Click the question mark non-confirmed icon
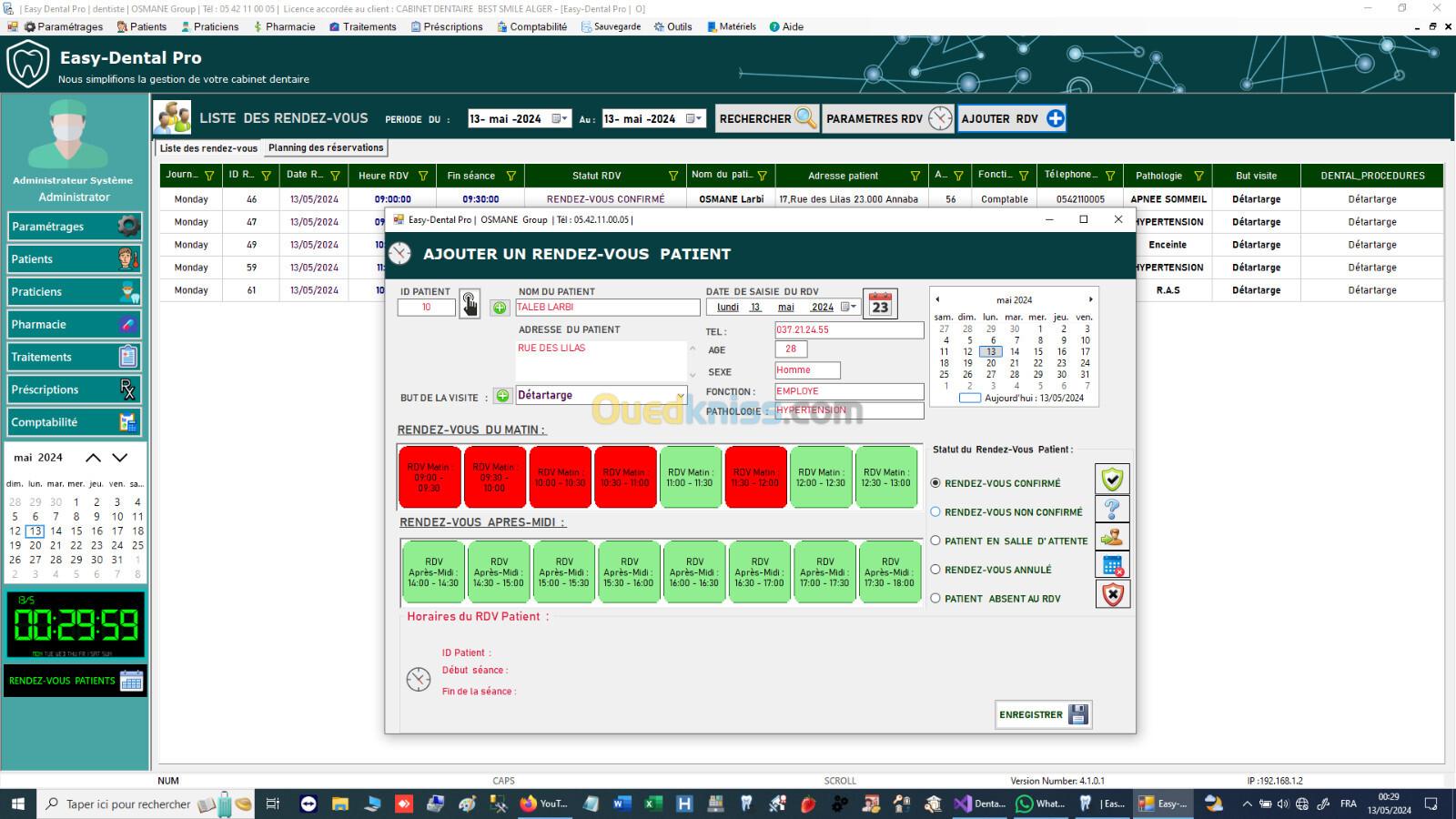 1112,509
